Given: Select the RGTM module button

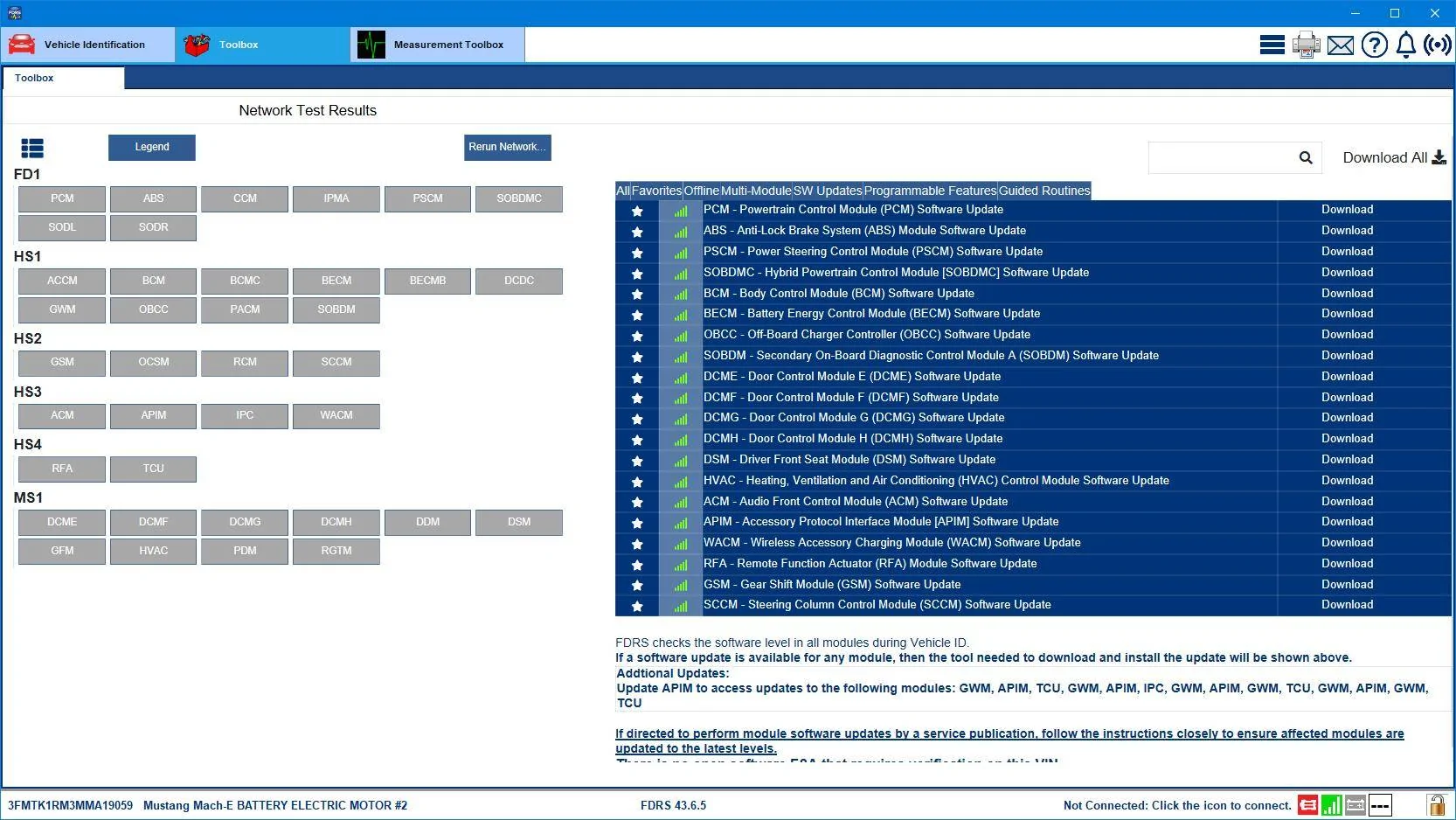Looking at the screenshot, I should click(336, 552).
